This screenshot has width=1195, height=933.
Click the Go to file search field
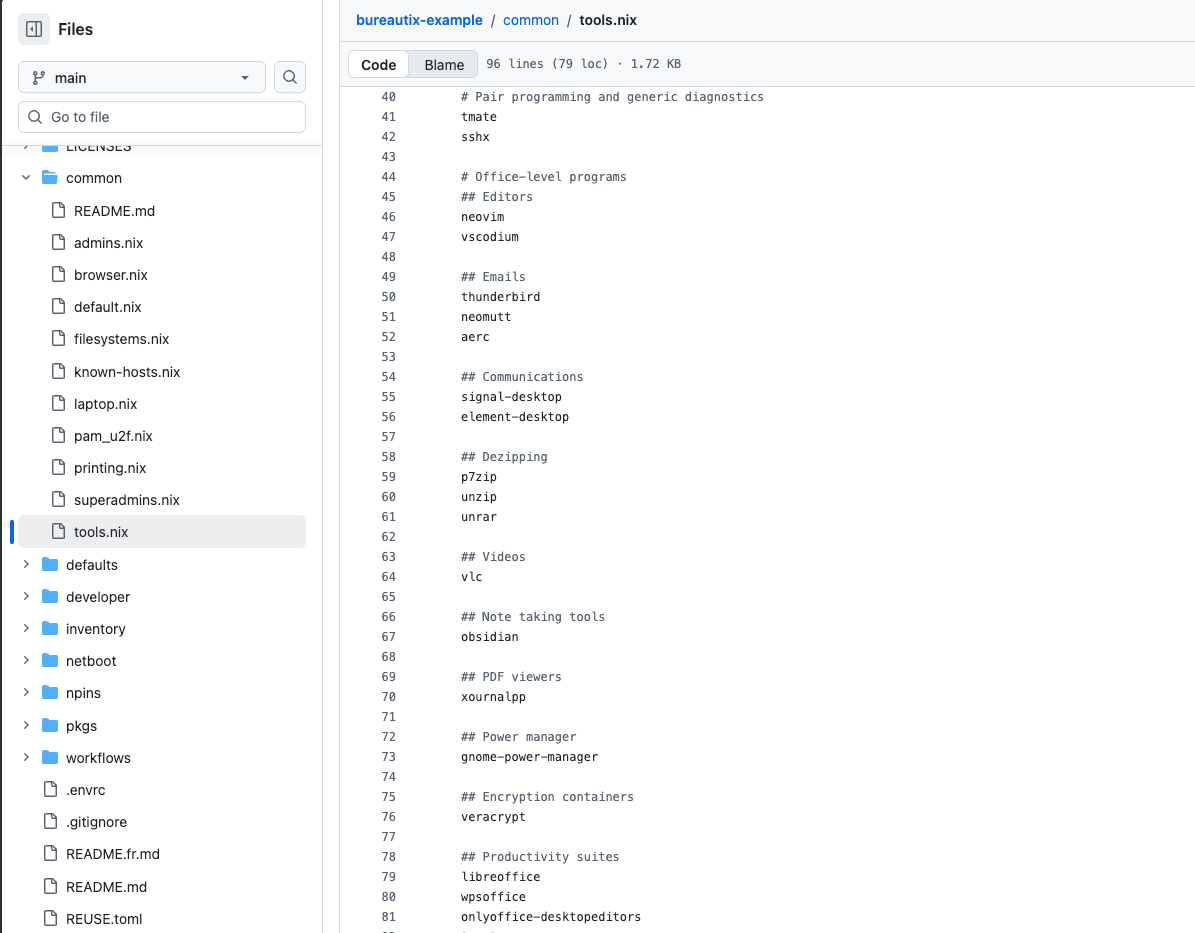161,117
